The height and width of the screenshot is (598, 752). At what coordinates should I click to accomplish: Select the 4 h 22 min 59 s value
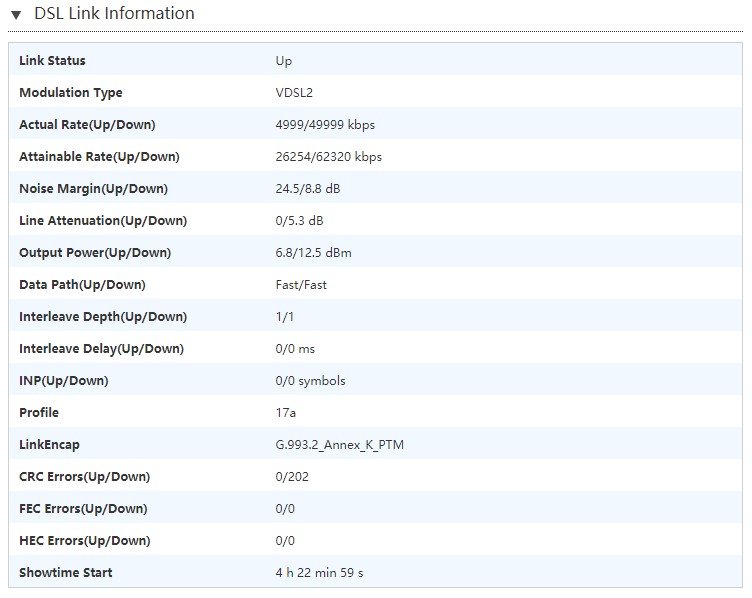point(319,573)
